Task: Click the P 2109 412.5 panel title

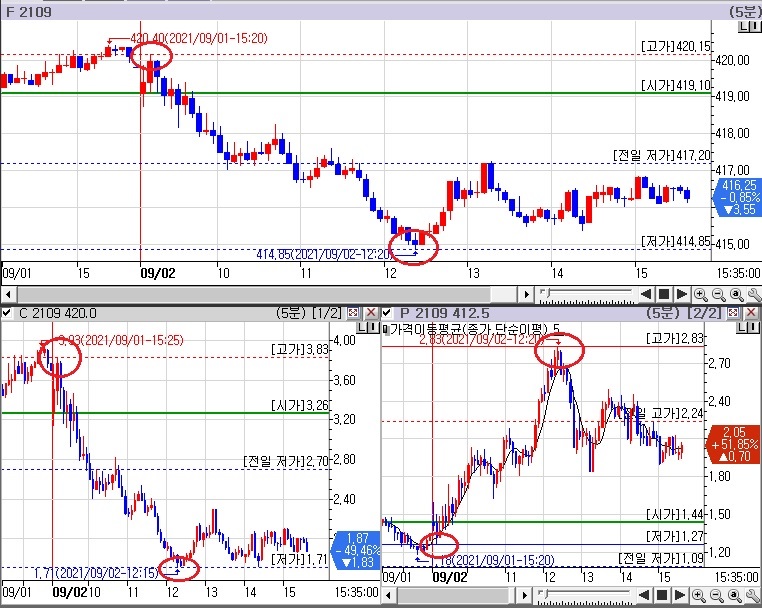Action: click(x=444, y=313)
